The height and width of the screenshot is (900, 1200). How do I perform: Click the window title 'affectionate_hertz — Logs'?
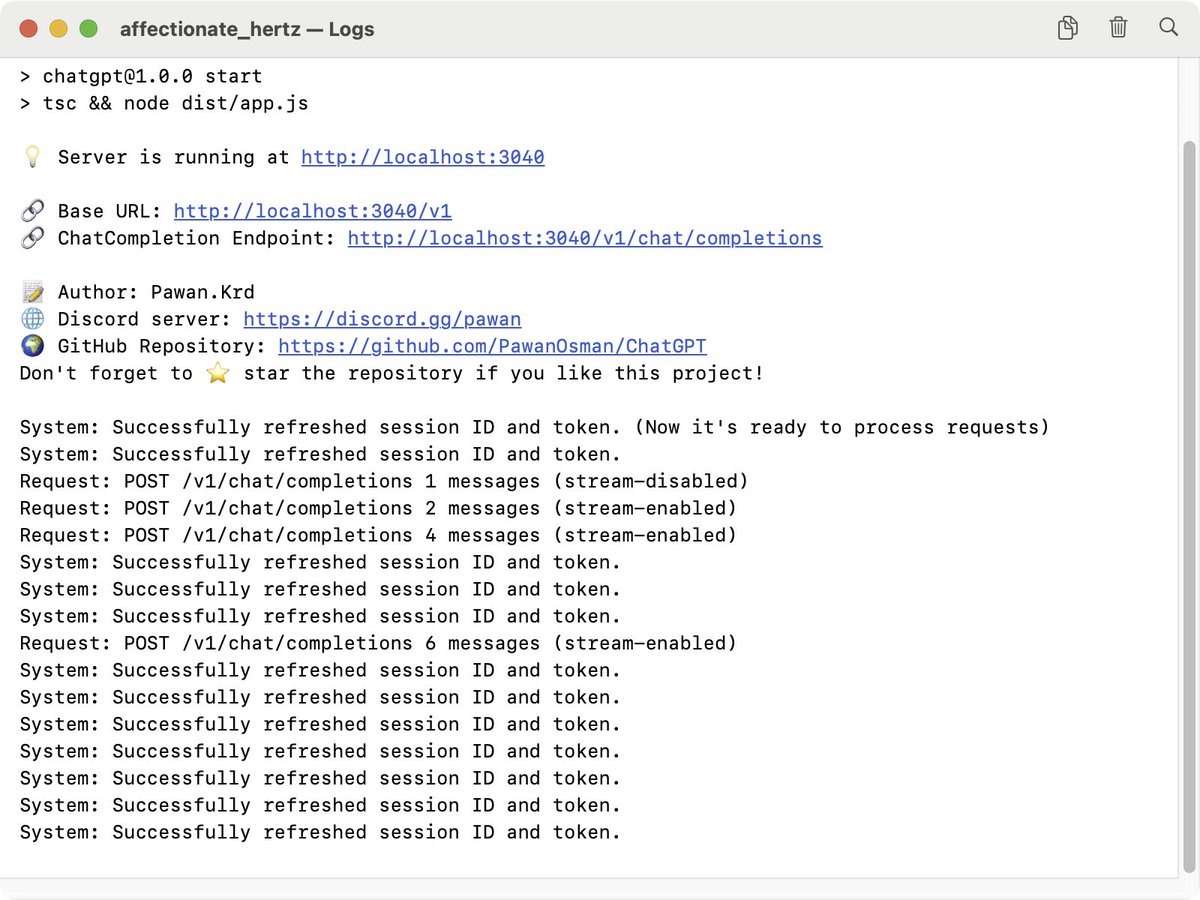click(x=247, y=29)
